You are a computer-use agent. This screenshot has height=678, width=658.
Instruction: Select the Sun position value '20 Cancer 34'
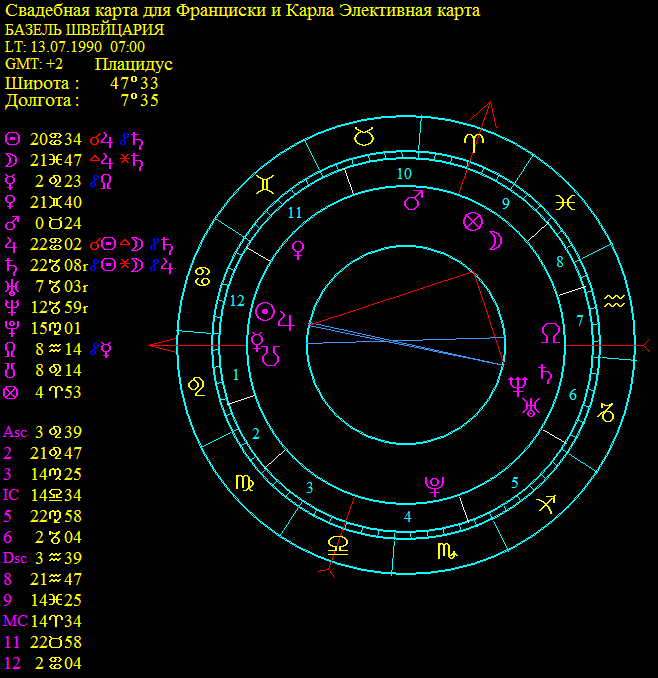coord(56,139)
